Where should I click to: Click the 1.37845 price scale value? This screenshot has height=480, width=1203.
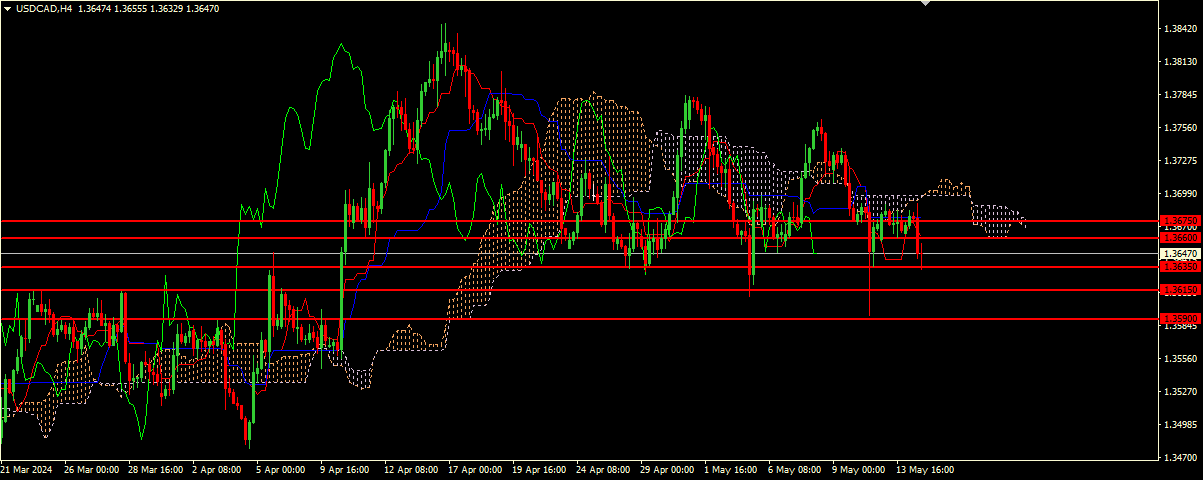(x=1181, y=95)
